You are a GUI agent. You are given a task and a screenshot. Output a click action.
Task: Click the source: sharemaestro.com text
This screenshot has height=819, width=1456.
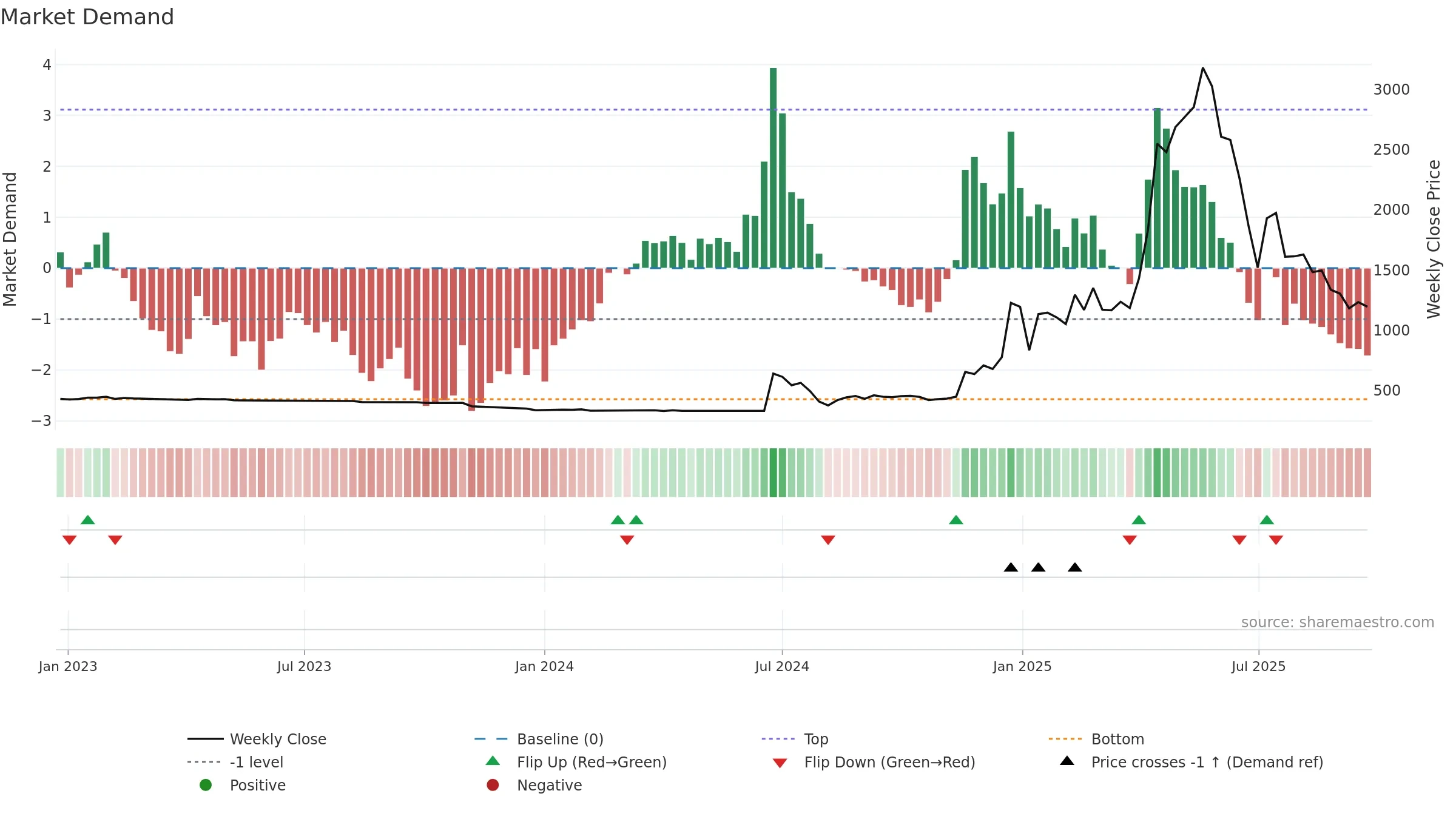tap(1338, 622)
